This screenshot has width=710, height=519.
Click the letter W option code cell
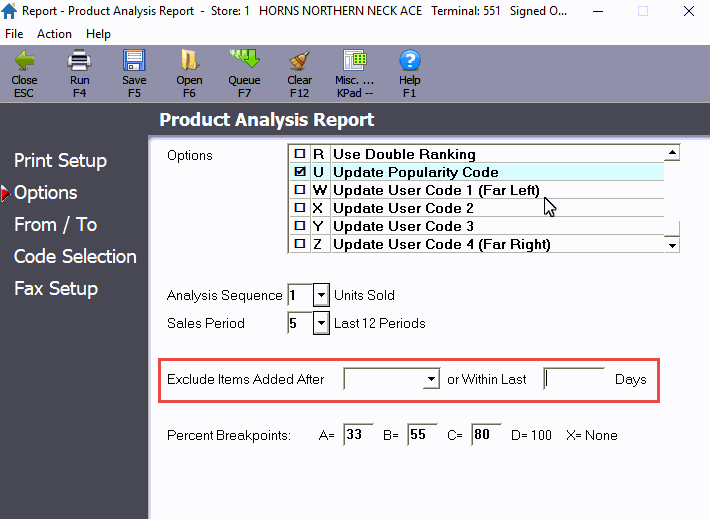point(320,190)
